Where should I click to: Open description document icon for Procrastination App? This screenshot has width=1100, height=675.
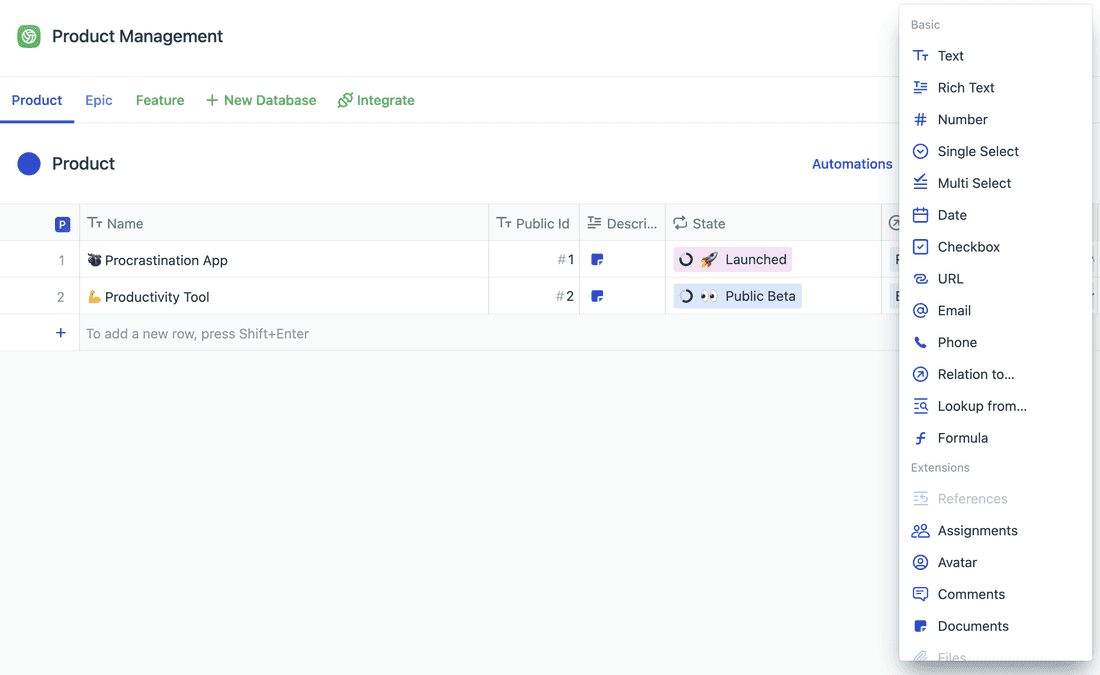[x=597, y=260]
